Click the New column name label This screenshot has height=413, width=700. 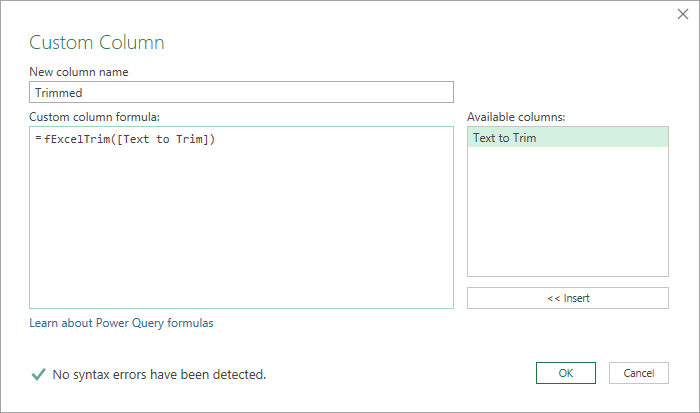point(79,72)
